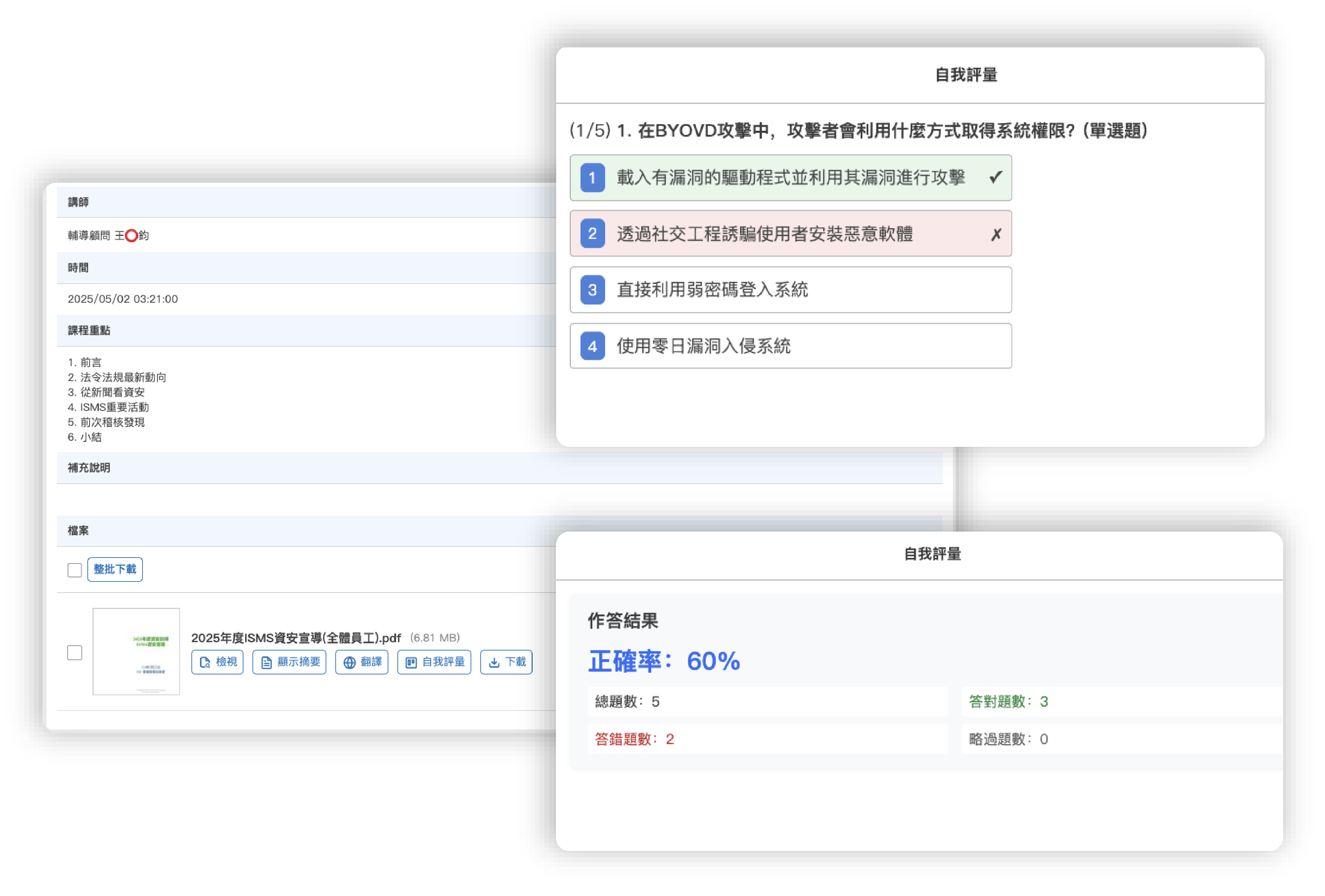Click the 顯示摘要 summary button

click(290, 662)
